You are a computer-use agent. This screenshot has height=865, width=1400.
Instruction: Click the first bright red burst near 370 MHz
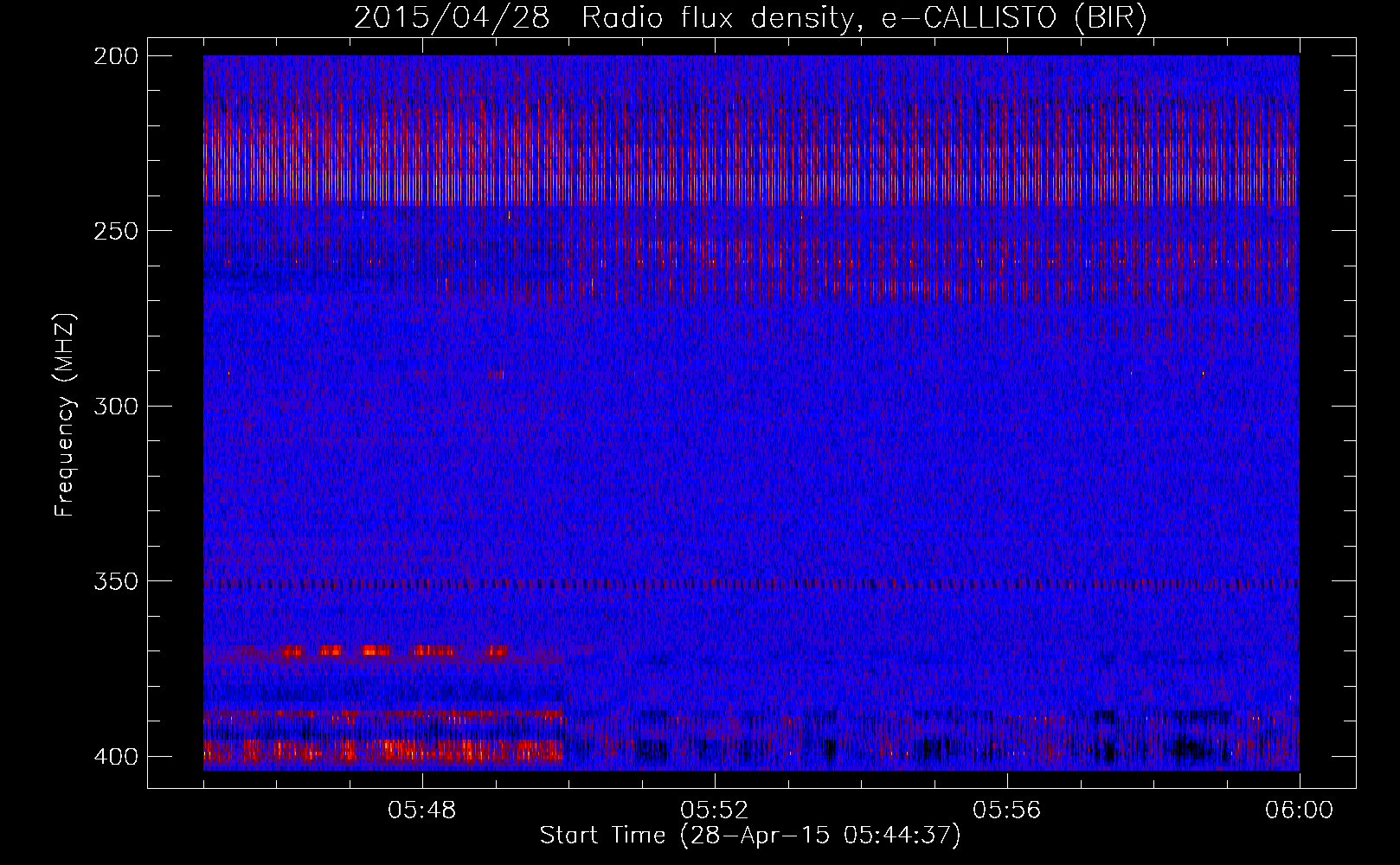pos(292,650)
